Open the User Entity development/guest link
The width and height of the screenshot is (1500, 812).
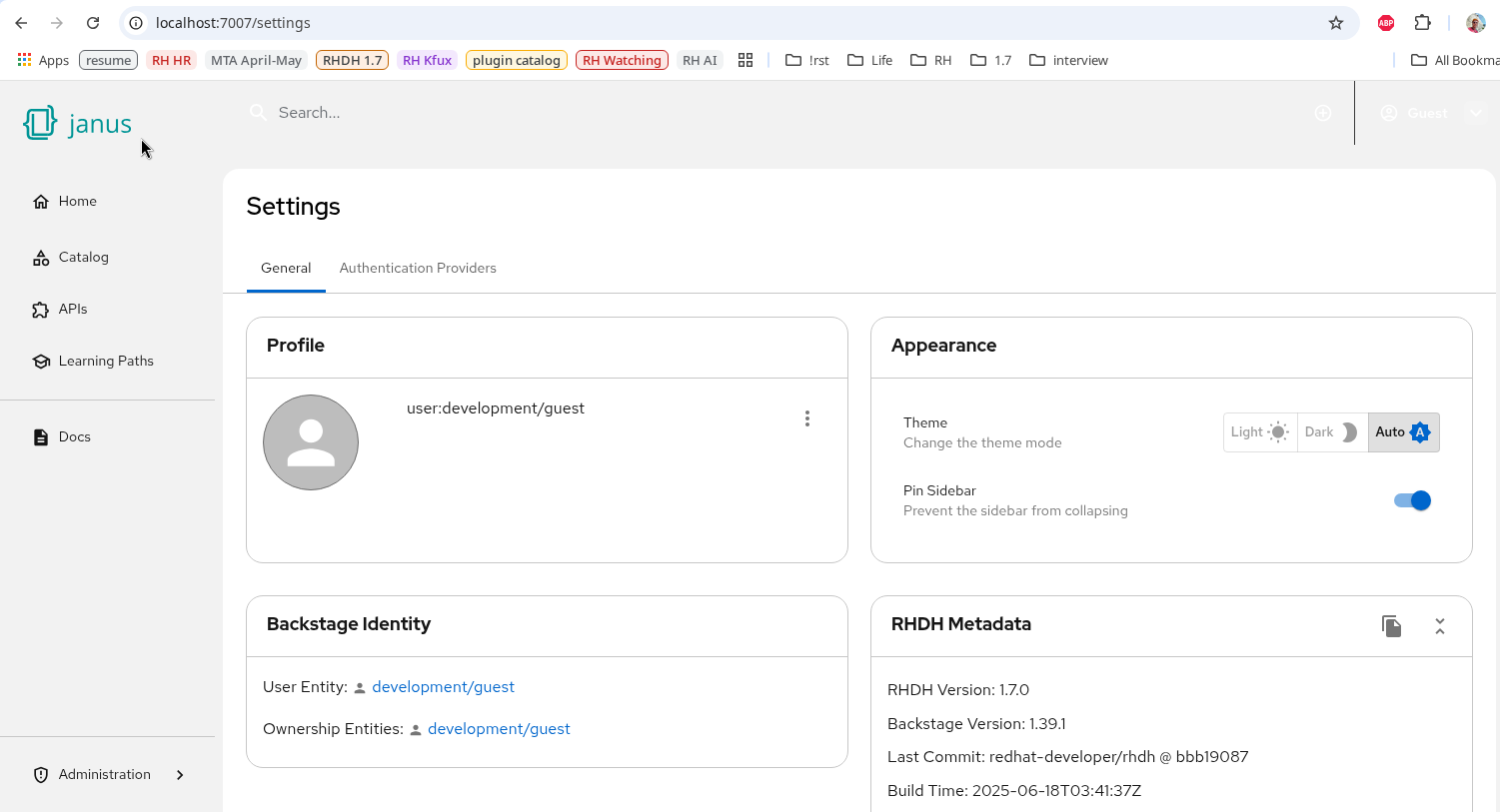(443, 687)
